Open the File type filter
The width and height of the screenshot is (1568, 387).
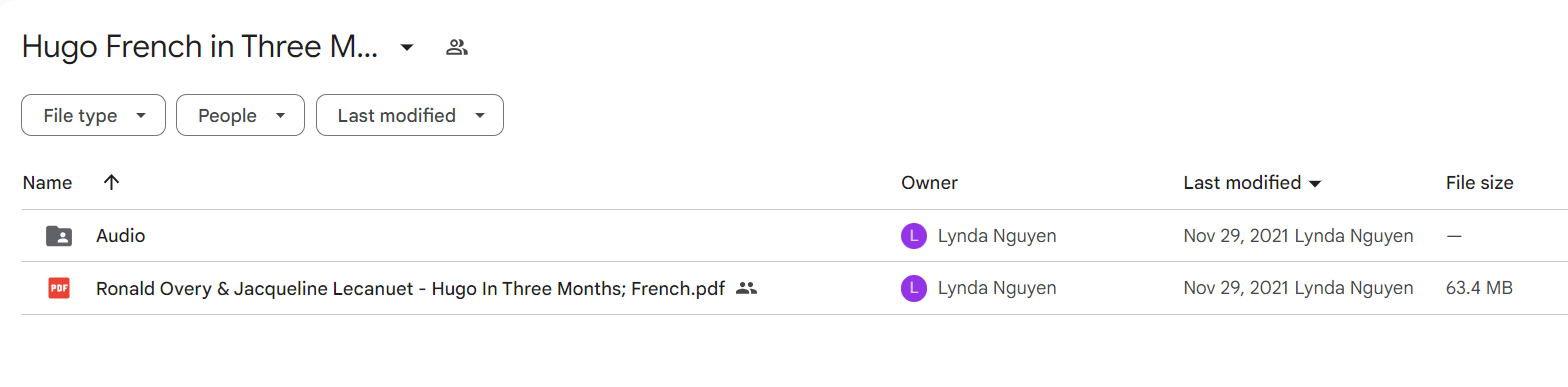click(93, 115)
